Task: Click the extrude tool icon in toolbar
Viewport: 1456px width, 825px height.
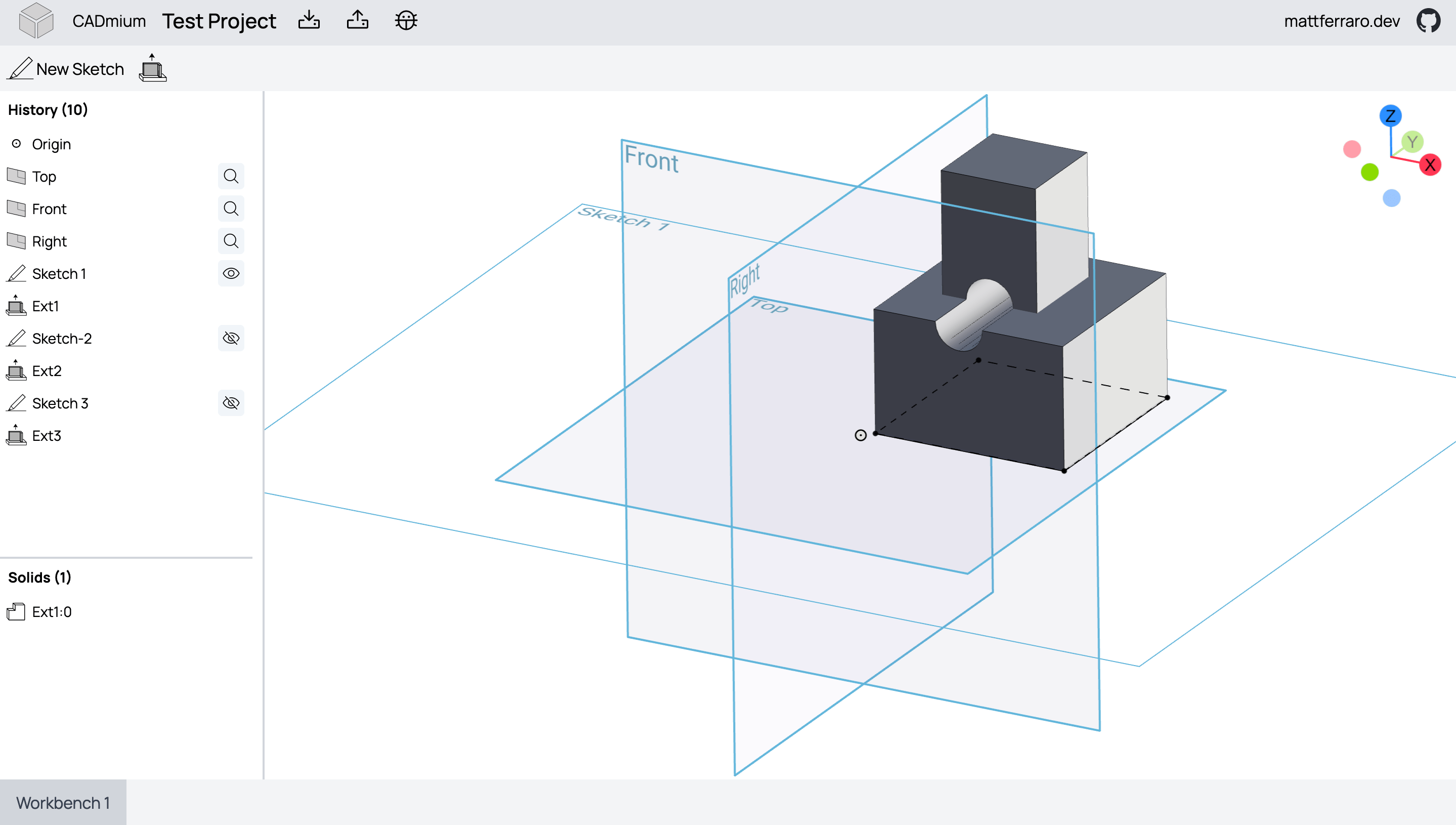Action: (x=152, y=68)
